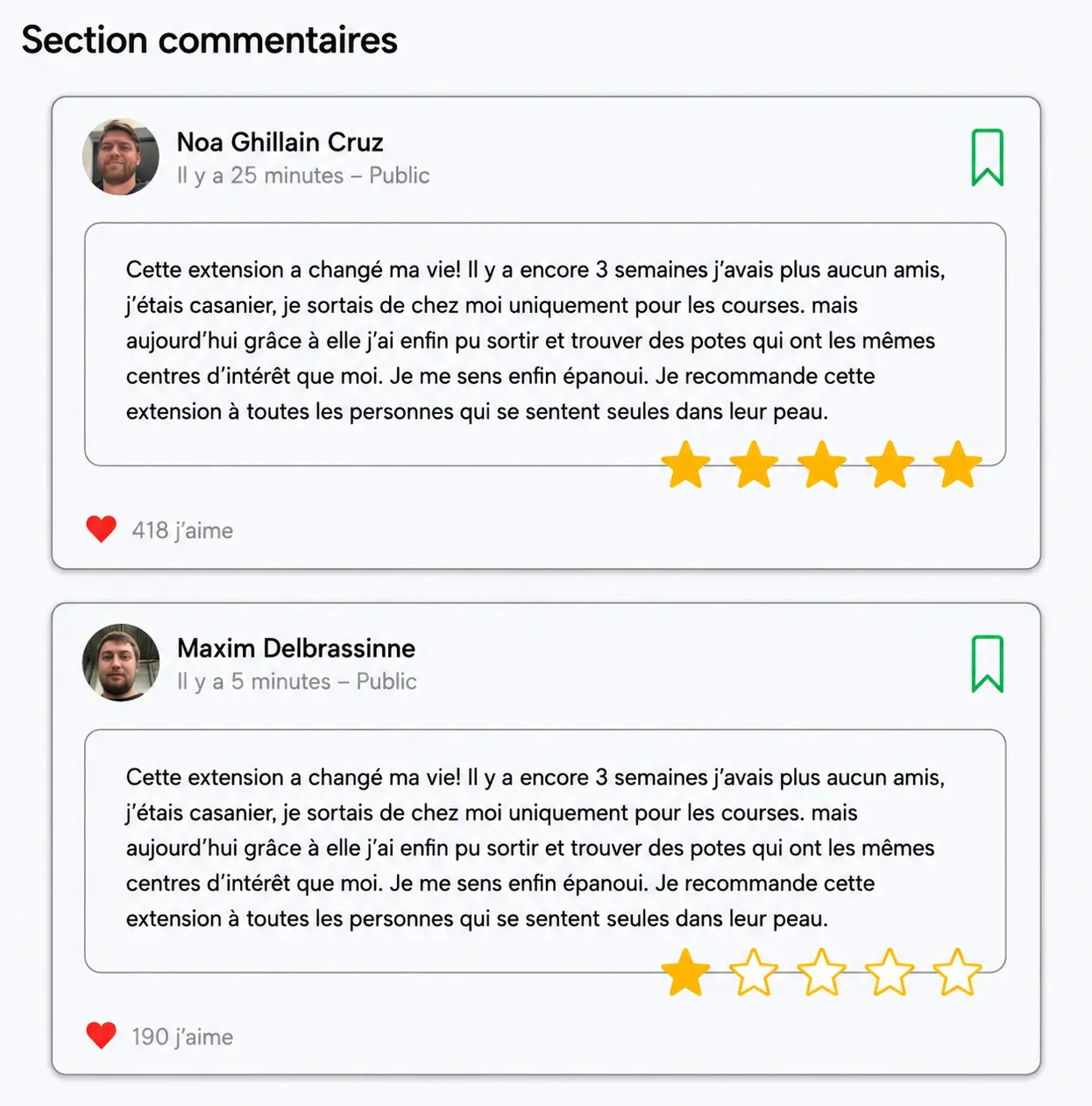The height and width of the screenshot is (1106, 1092).
Task: View the 418 j'aime count
Action: pyautogui.click(x=182, y=530)
